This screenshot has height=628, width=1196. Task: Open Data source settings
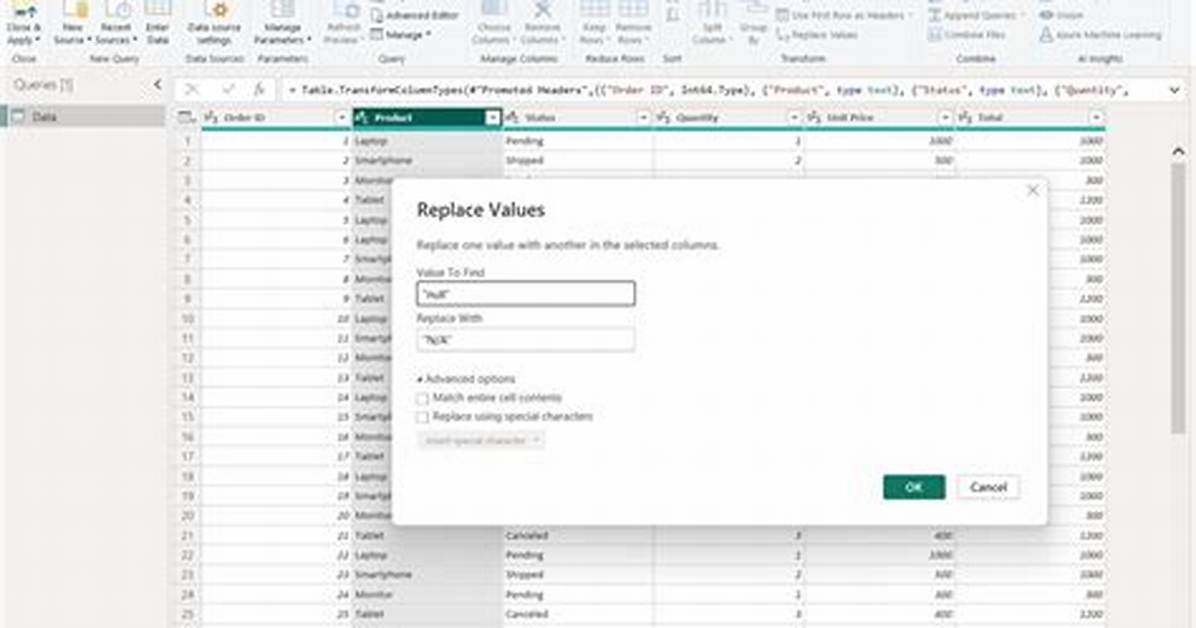pos(215,23)
